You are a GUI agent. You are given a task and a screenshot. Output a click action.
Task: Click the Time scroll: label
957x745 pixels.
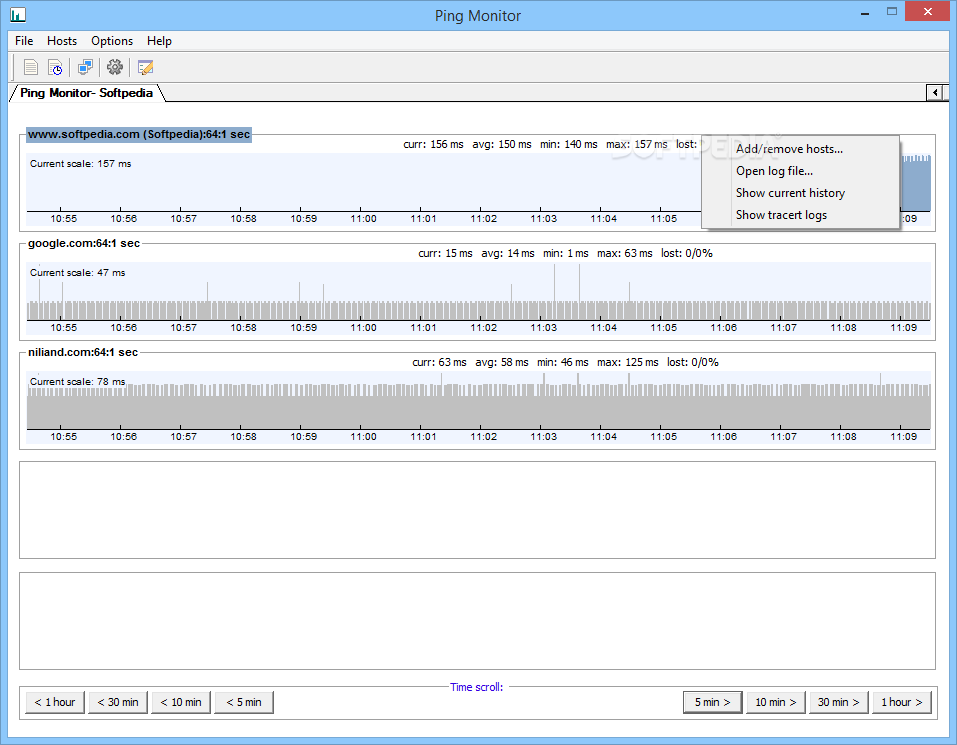(x=477, y=687)
